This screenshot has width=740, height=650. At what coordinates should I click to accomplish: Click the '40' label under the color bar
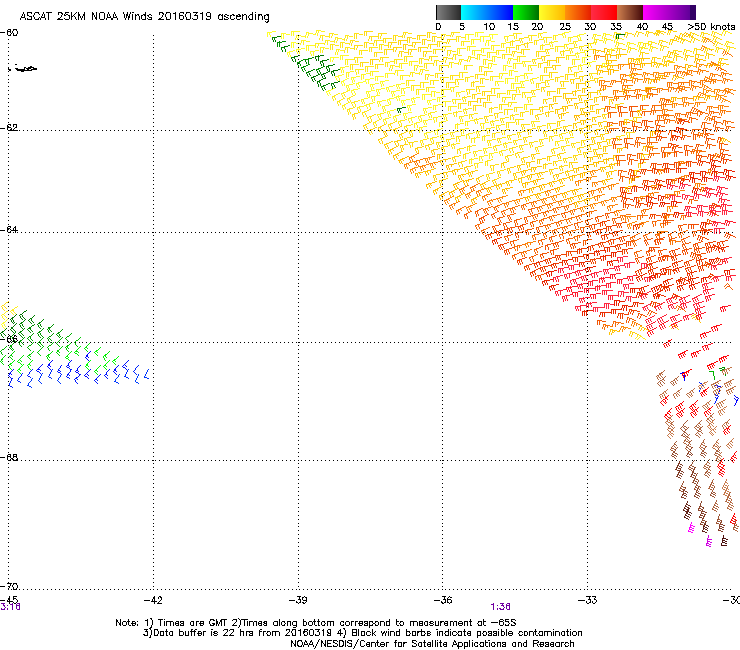point(642,27)
